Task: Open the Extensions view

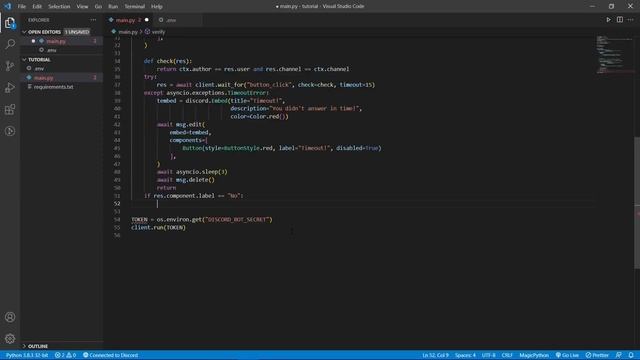Action: pos(10,109)
